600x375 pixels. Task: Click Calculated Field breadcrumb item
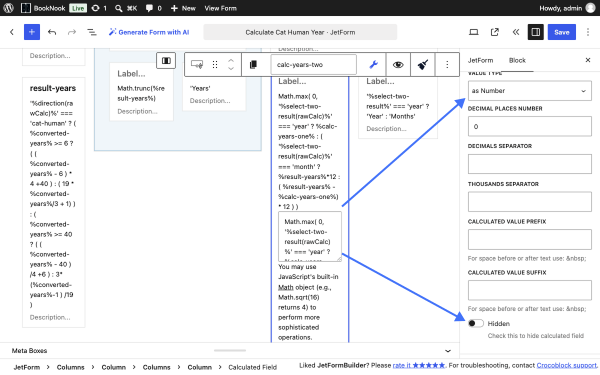(253, 367)
